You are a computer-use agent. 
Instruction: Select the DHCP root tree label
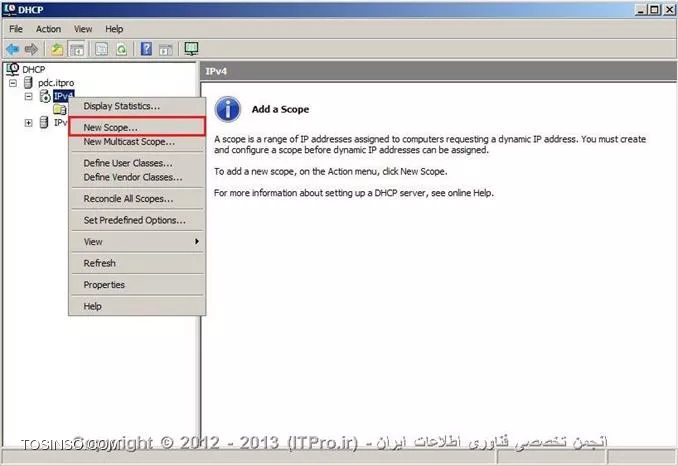click(34, 70)
